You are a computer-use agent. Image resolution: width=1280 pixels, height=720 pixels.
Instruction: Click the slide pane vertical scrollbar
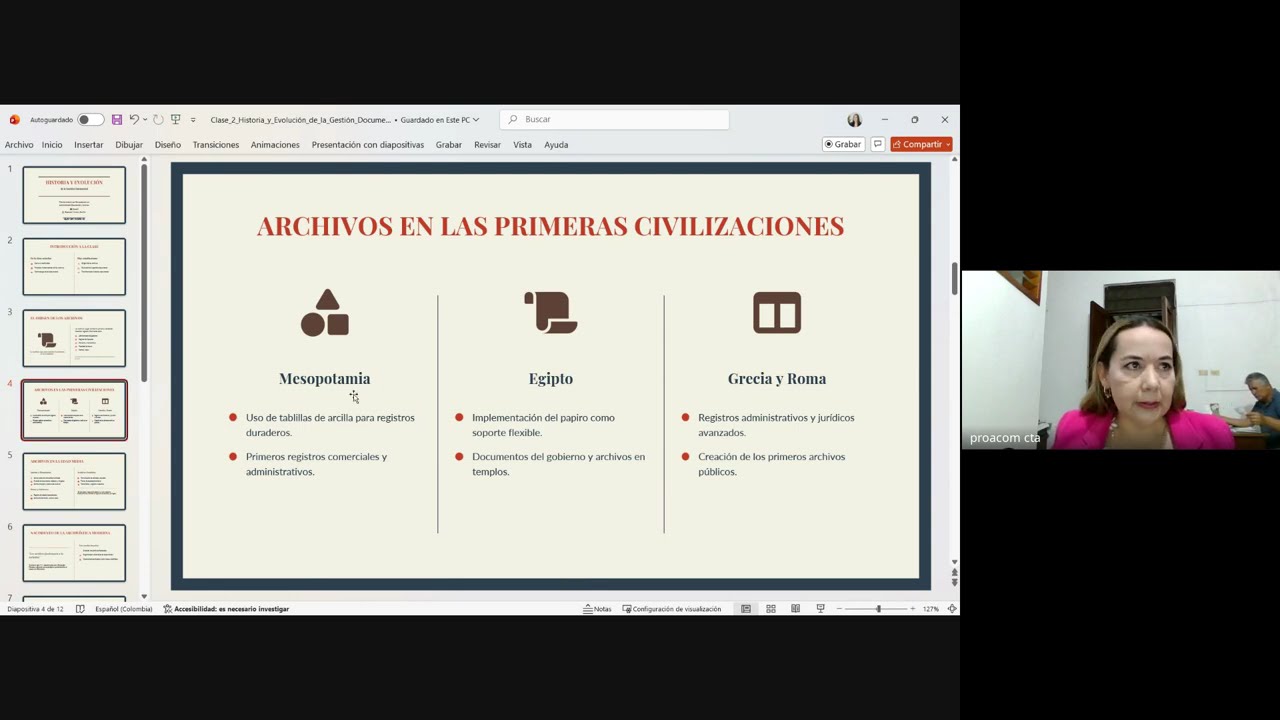point(954,279)
